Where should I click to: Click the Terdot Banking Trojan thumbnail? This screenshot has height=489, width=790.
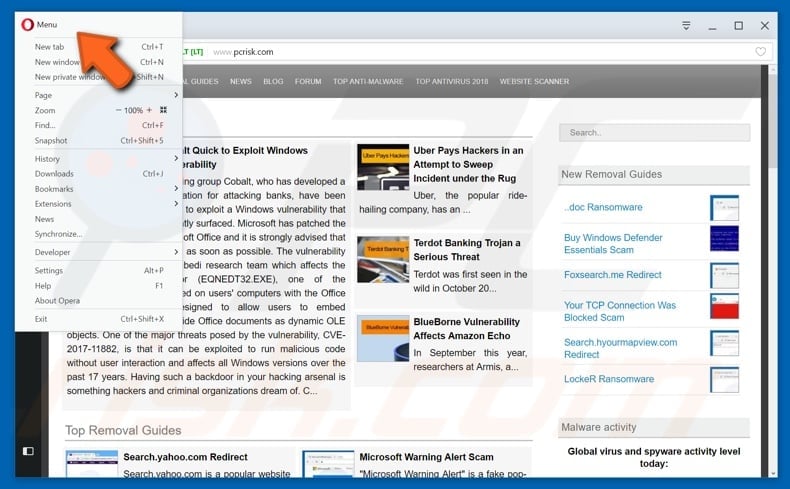[383, 259]
